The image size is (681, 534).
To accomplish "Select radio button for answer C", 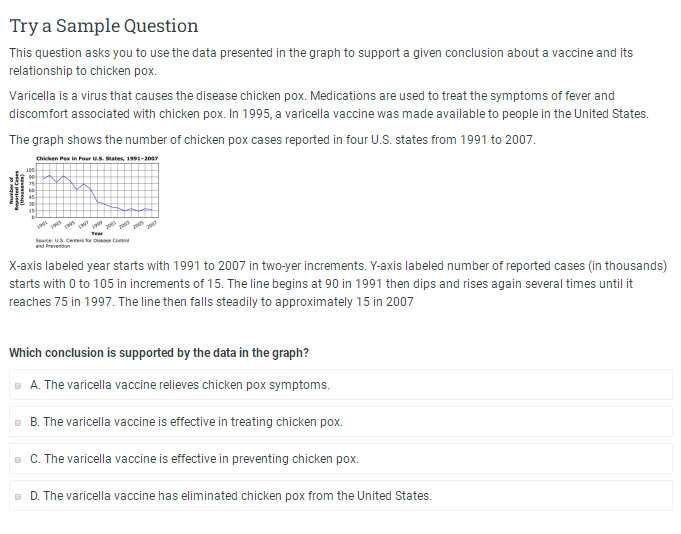I will [x=18, y=459].
